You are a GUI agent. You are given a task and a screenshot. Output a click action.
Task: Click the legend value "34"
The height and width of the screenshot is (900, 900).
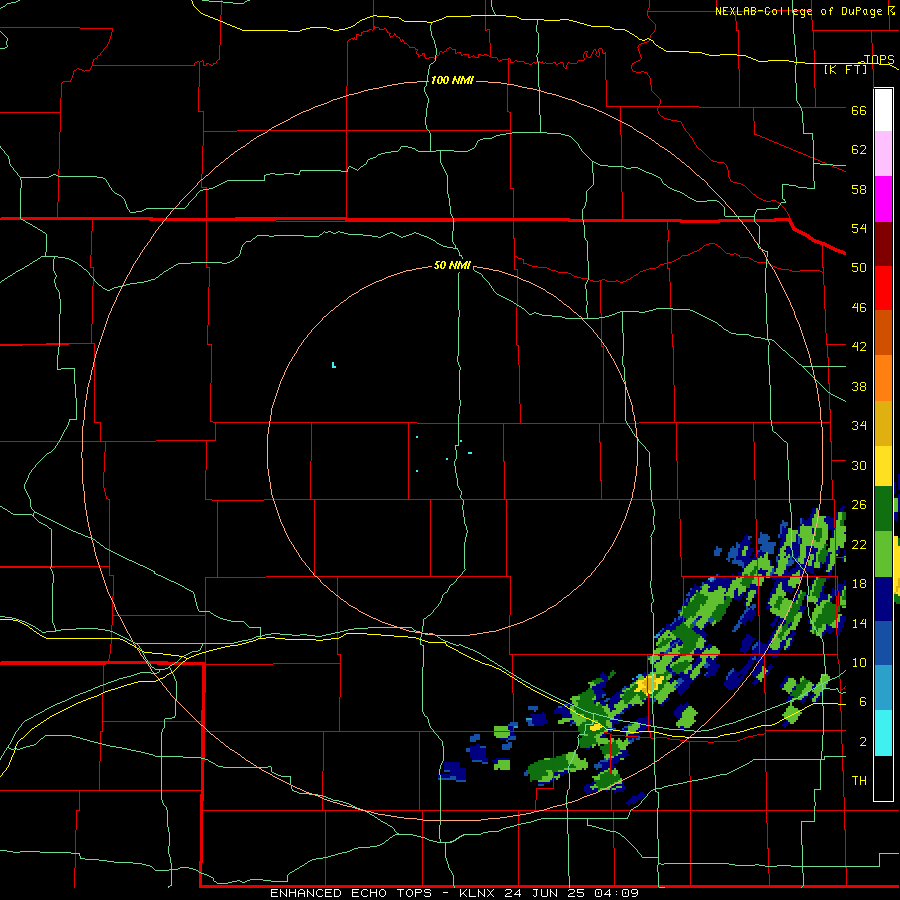pyautogui.click(x=859, y=426)
